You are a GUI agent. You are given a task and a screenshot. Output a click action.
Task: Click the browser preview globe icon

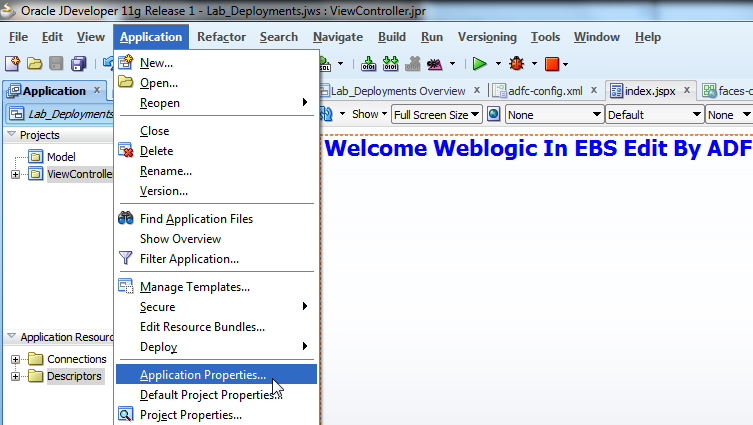pos(493,114)
